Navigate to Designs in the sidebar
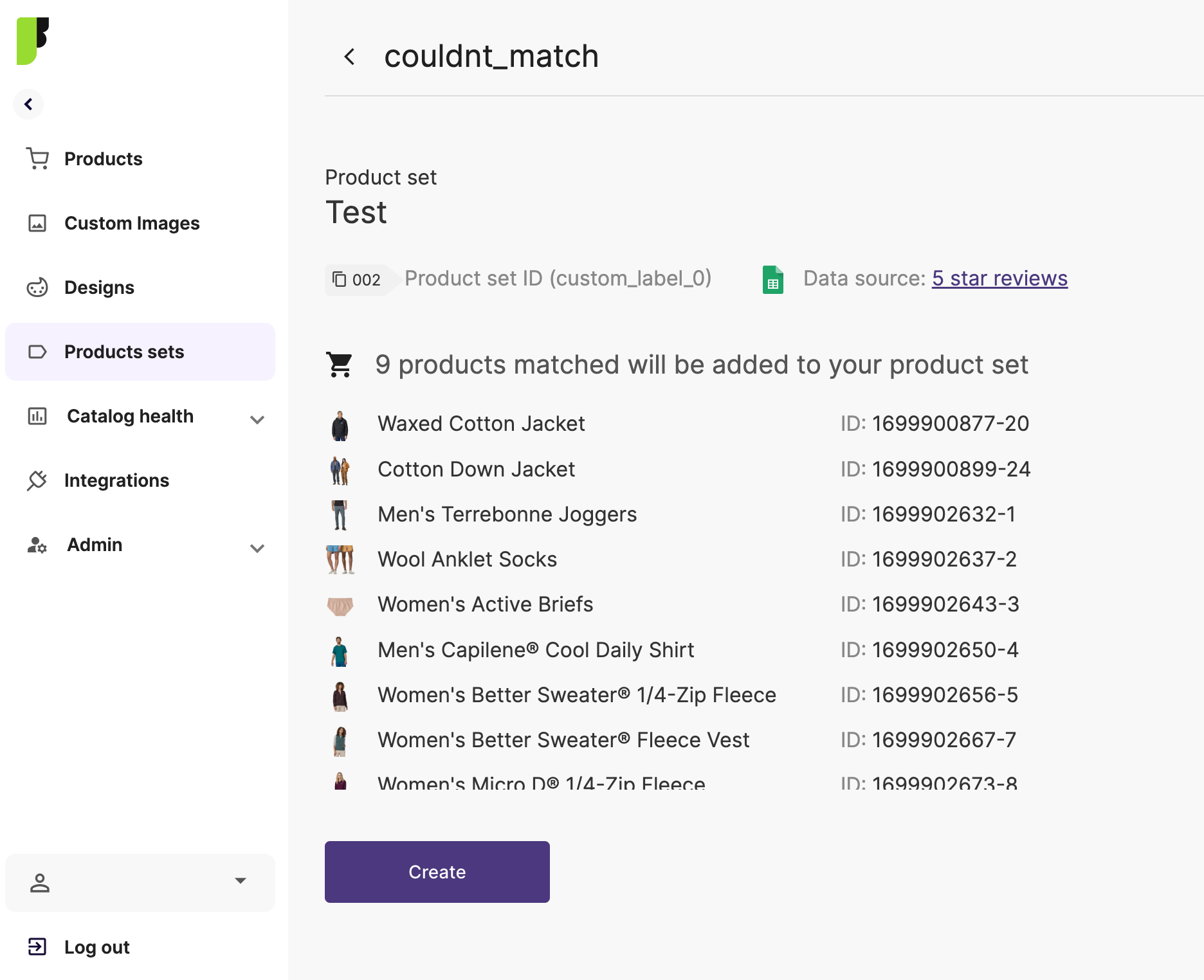 pos(99,287)
